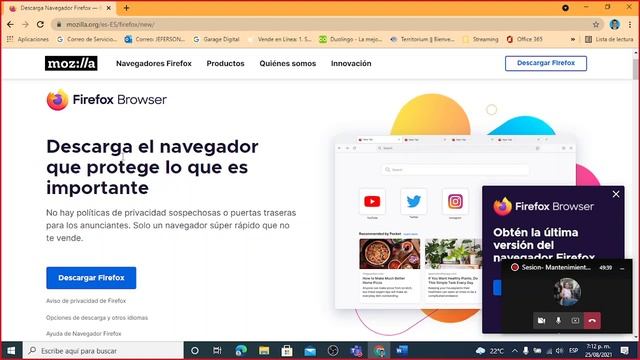
Task: Open the Chrome profile avatar
Action: pos(614,24)
